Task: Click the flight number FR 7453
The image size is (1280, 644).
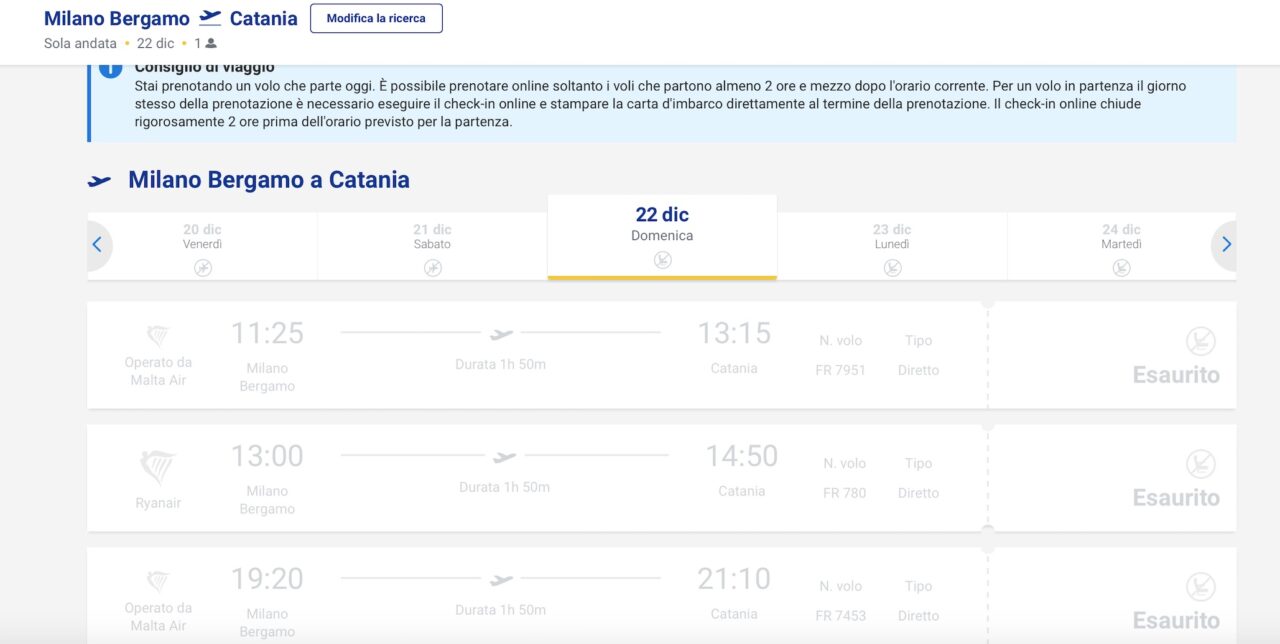Action: [x=840, y=616]
